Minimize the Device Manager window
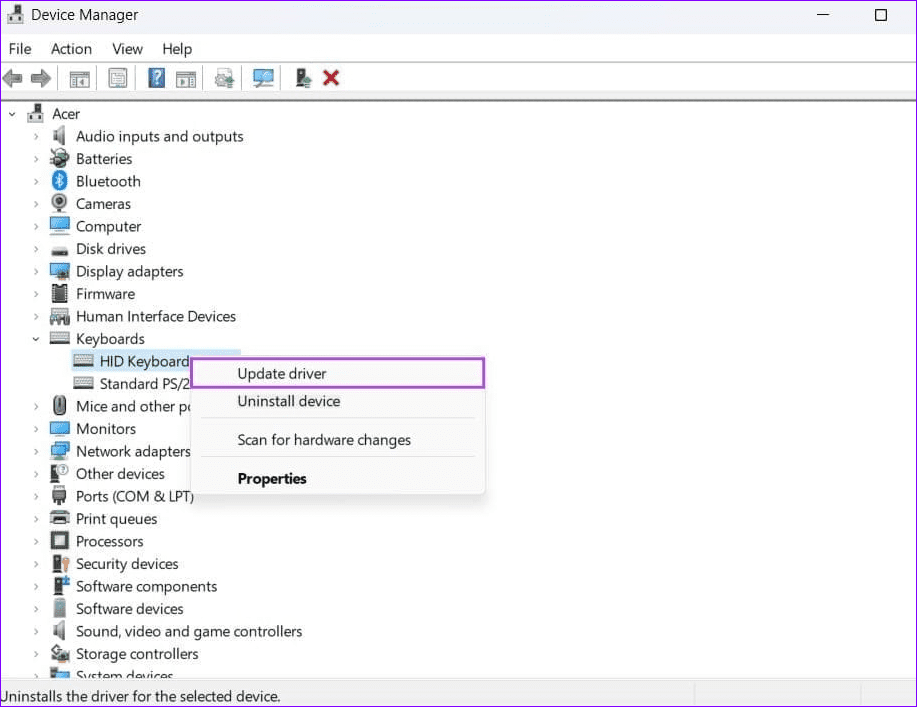Screen dimensions: 917x707 823,15
